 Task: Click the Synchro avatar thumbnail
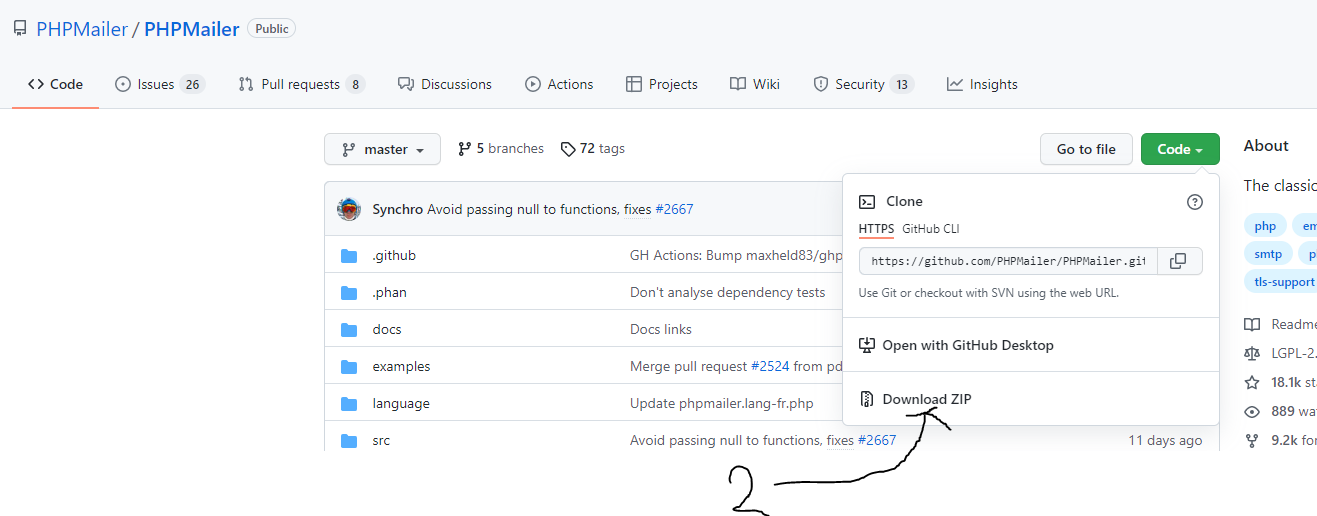click(349, 209)
